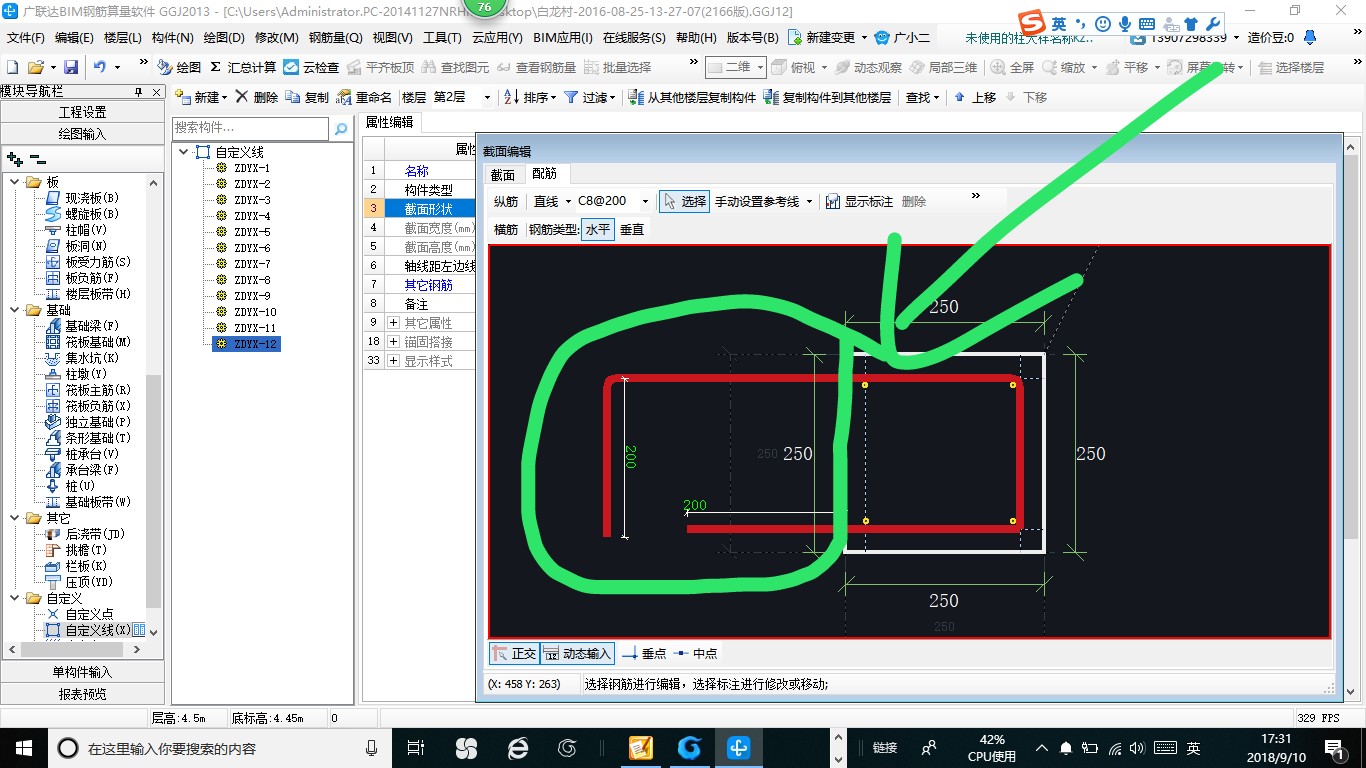Toggle 中点 midpoint snap
The width and height of the screenshot is (1366, 768).
coord(695,653)
